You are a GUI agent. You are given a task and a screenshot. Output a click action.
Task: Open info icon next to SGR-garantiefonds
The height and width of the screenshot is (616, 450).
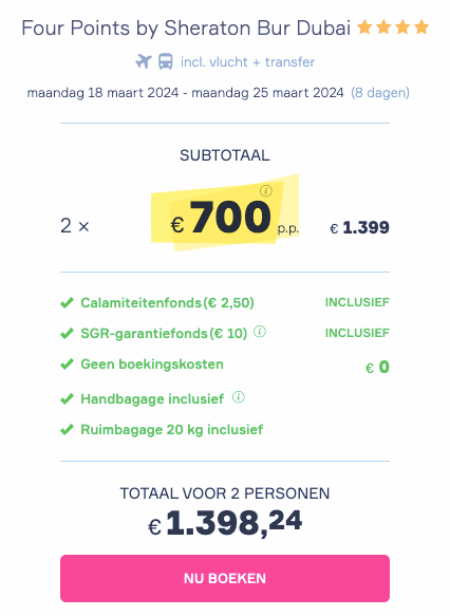259,332
